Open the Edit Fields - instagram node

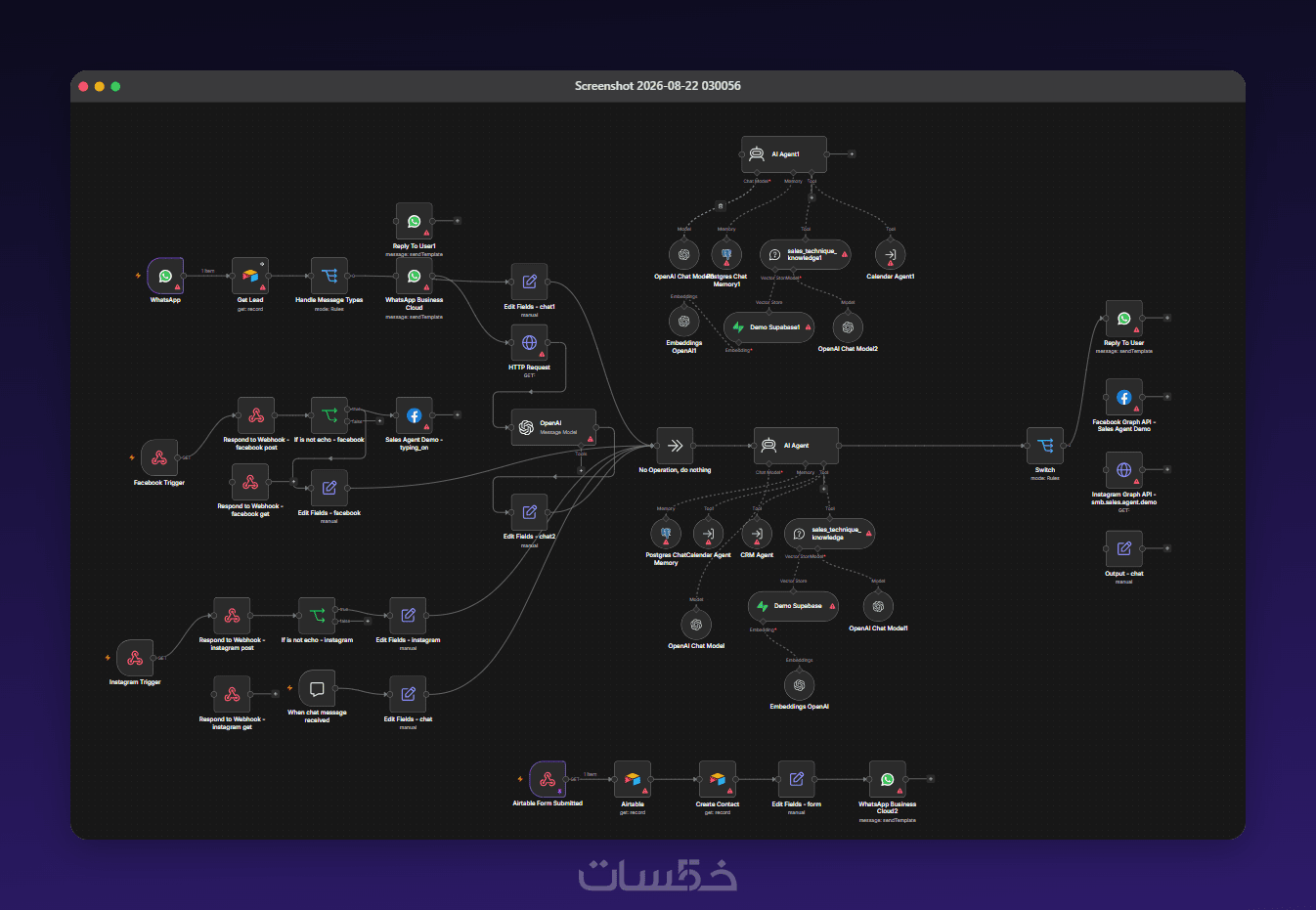click(408, 616)
